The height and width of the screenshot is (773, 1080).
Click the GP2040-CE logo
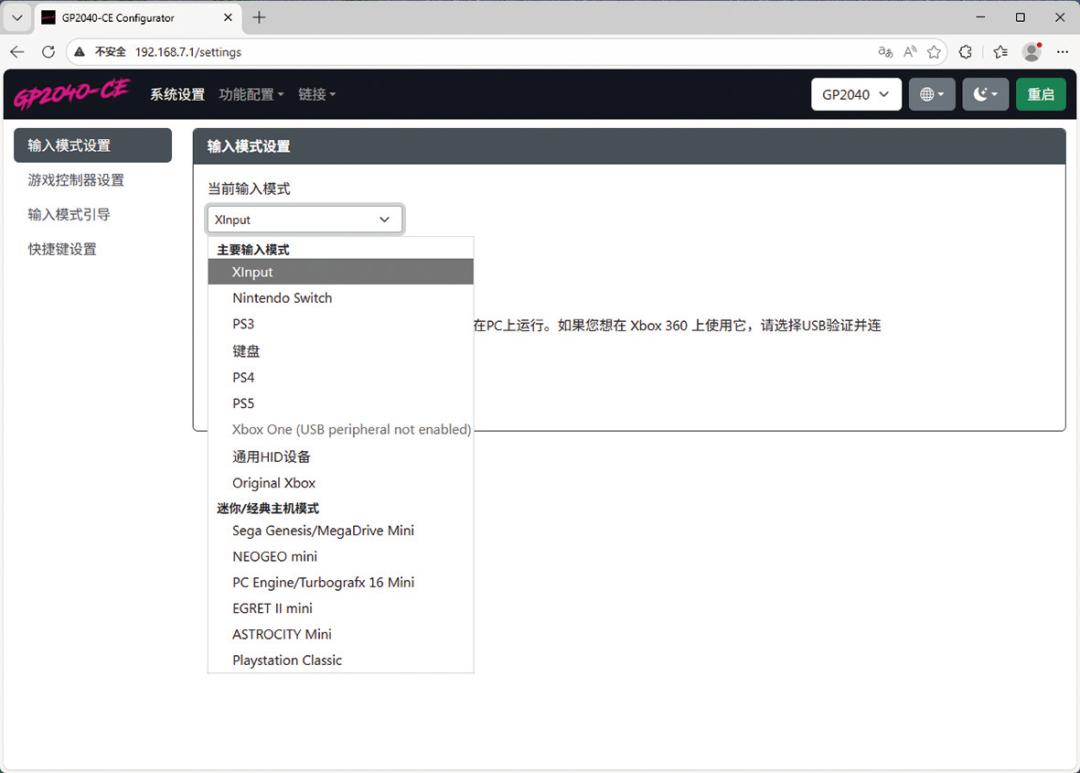71,94
